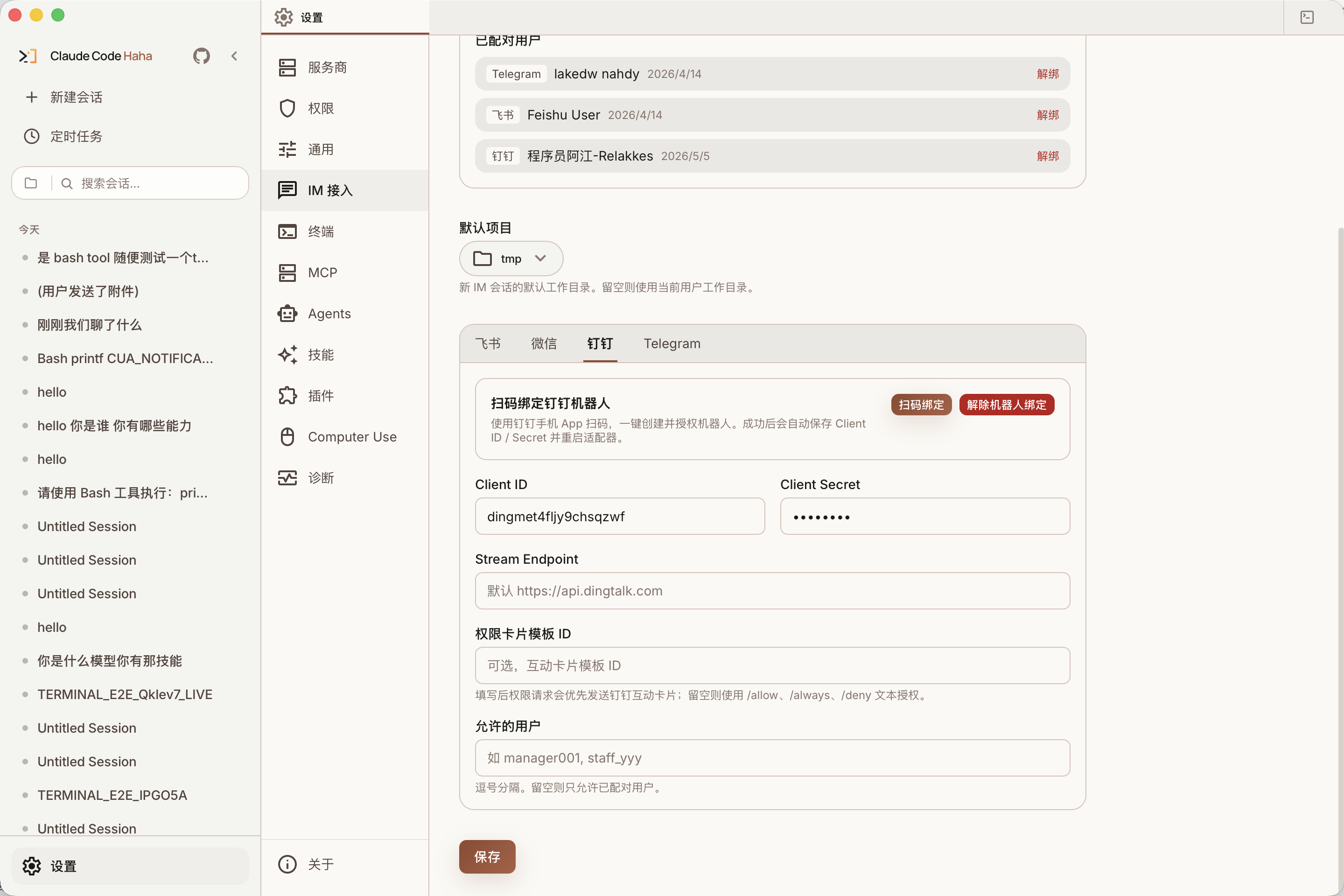
Task: Save settings with the 保存 button
Action: (487, 857)
